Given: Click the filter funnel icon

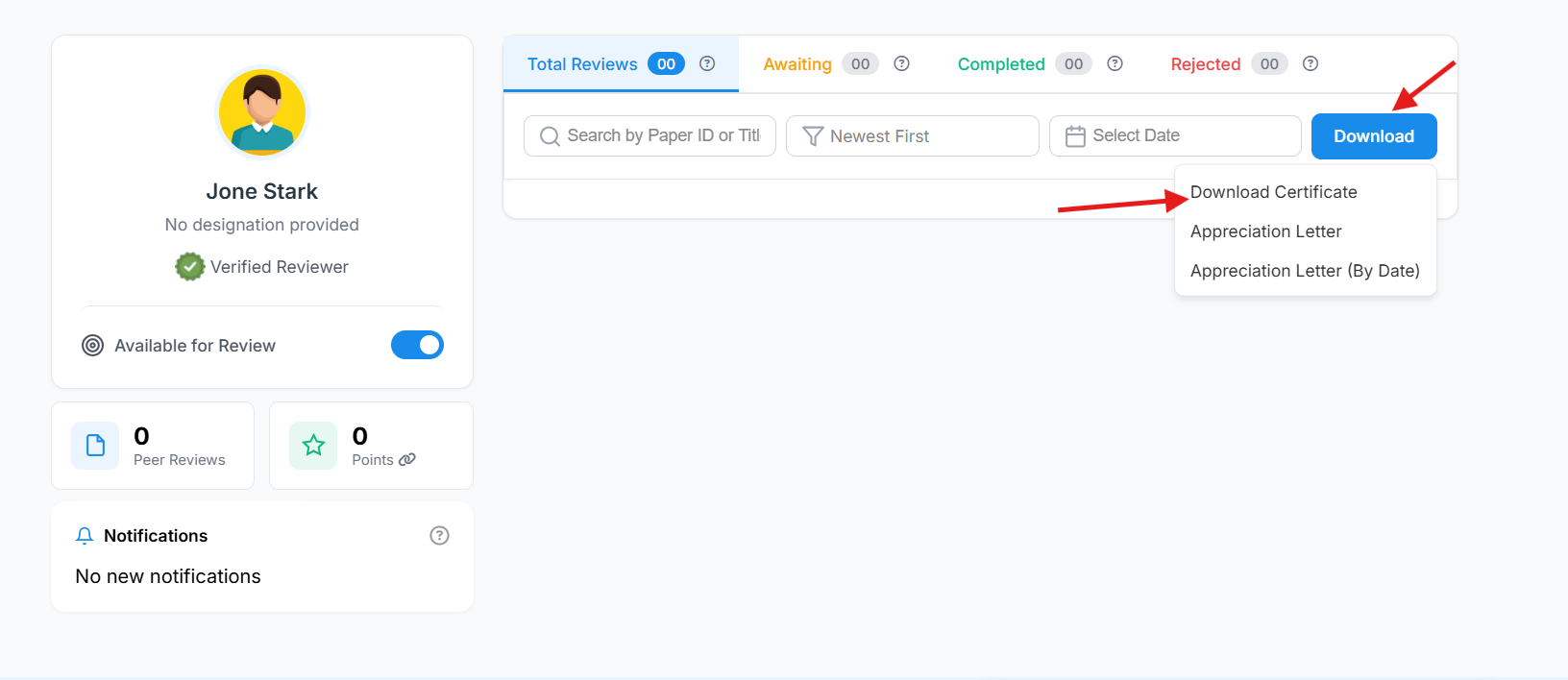Looking at the screenshot, I should 813,136.
